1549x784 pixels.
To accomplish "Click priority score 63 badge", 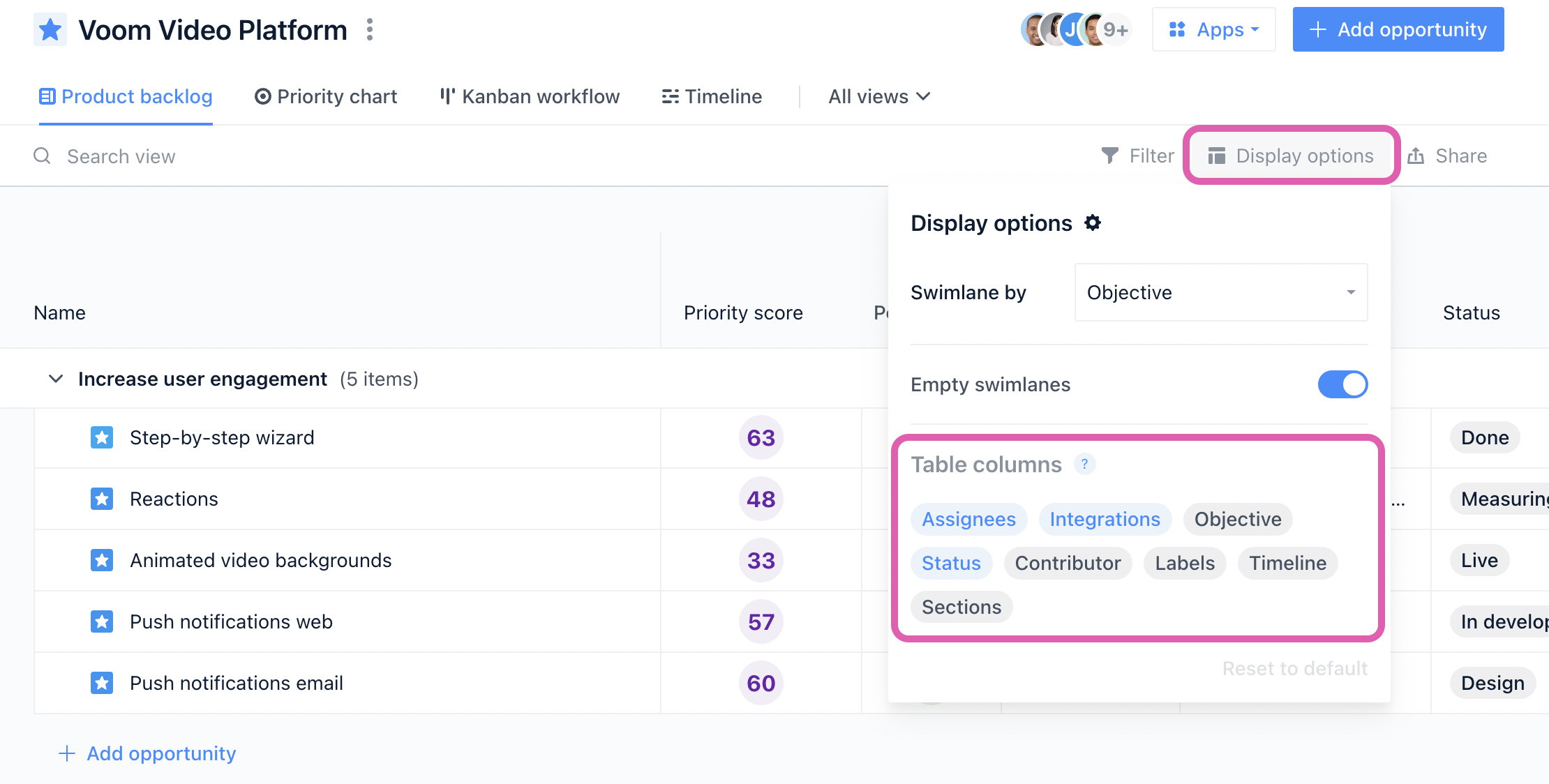I will click(761, 437).
